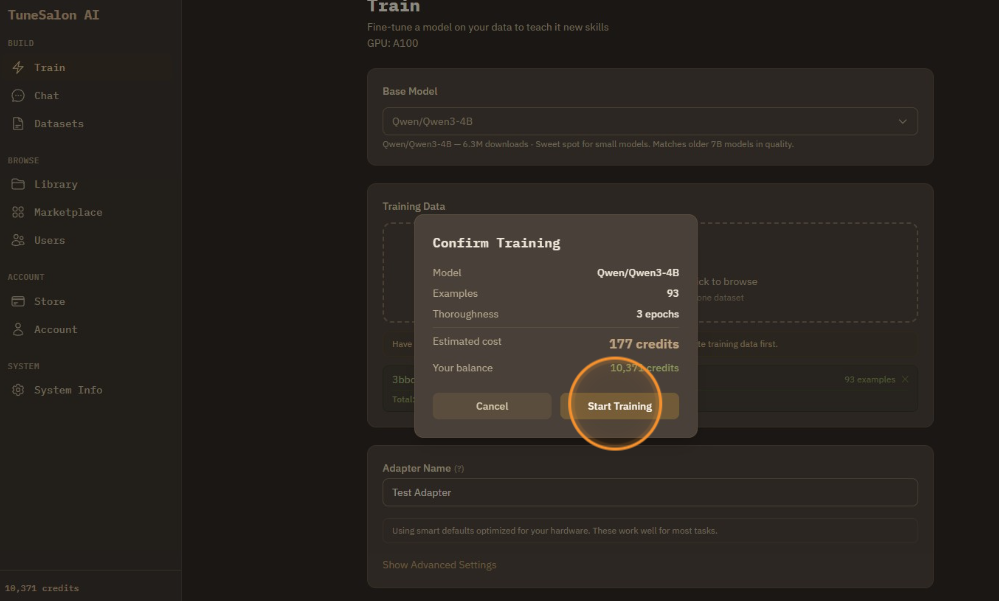
Task: Click the TuneSalon AI logo
Action: point(53,15)
